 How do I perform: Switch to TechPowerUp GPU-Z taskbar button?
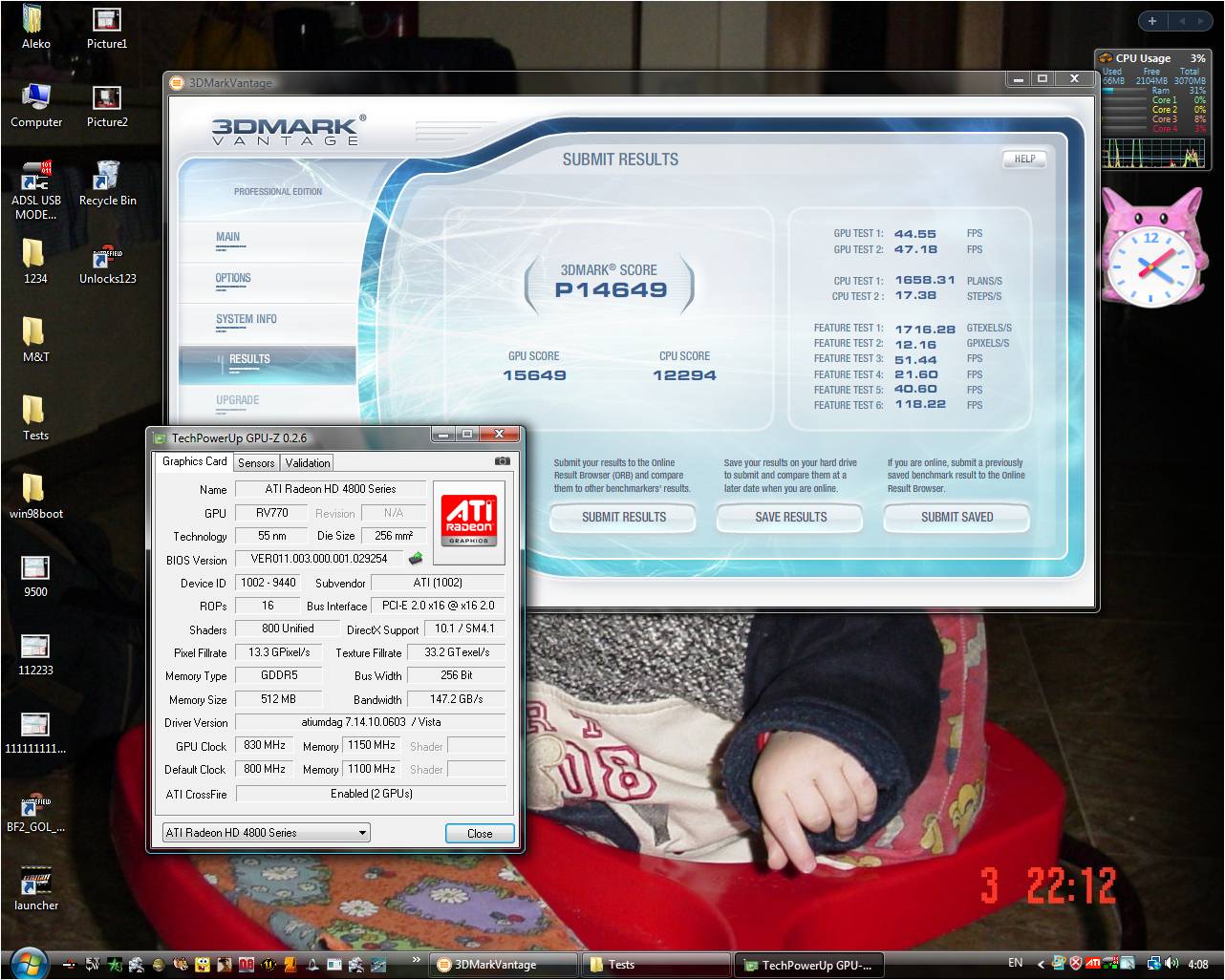click(809, 965)
